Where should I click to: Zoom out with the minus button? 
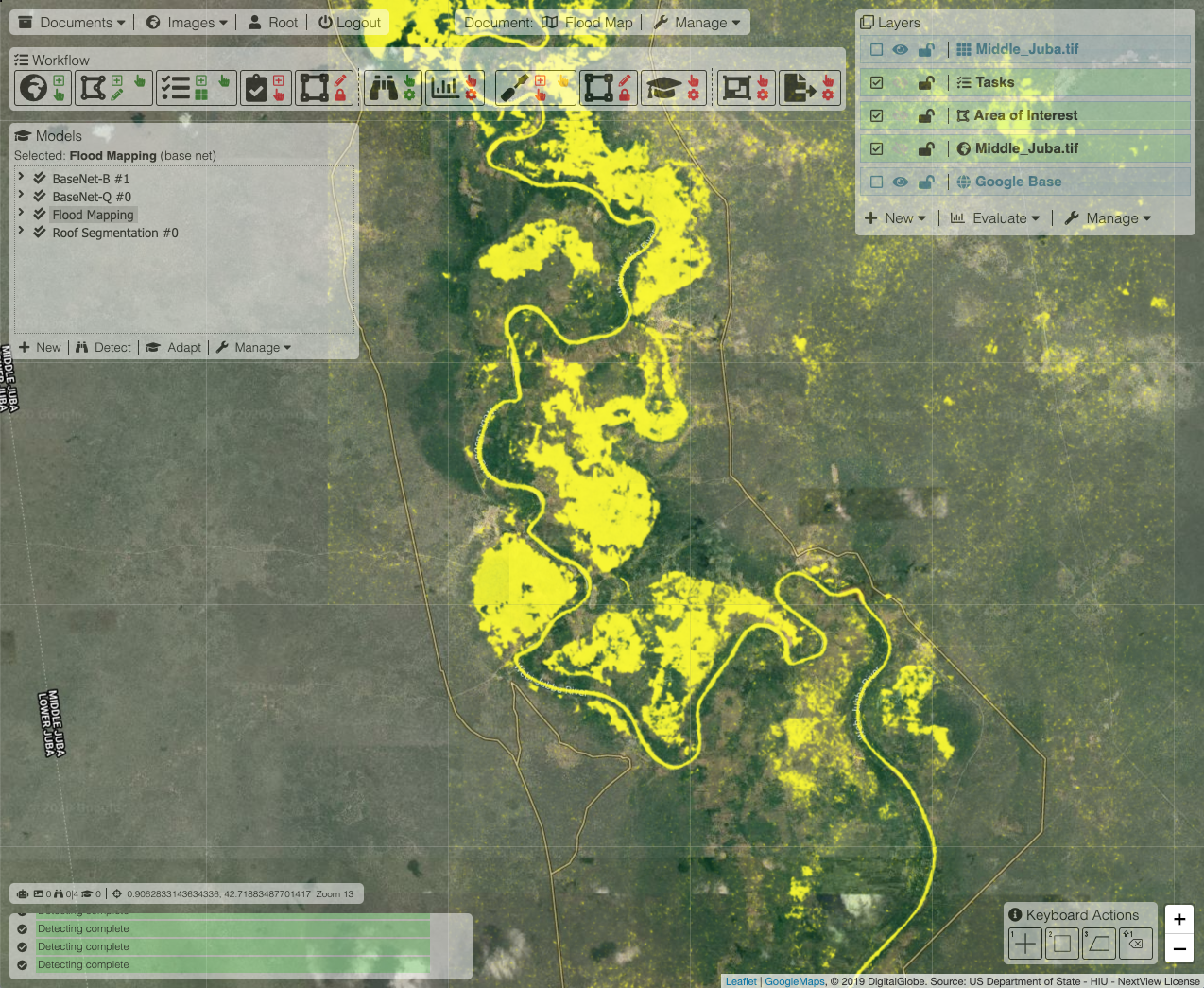[1179, 948]
